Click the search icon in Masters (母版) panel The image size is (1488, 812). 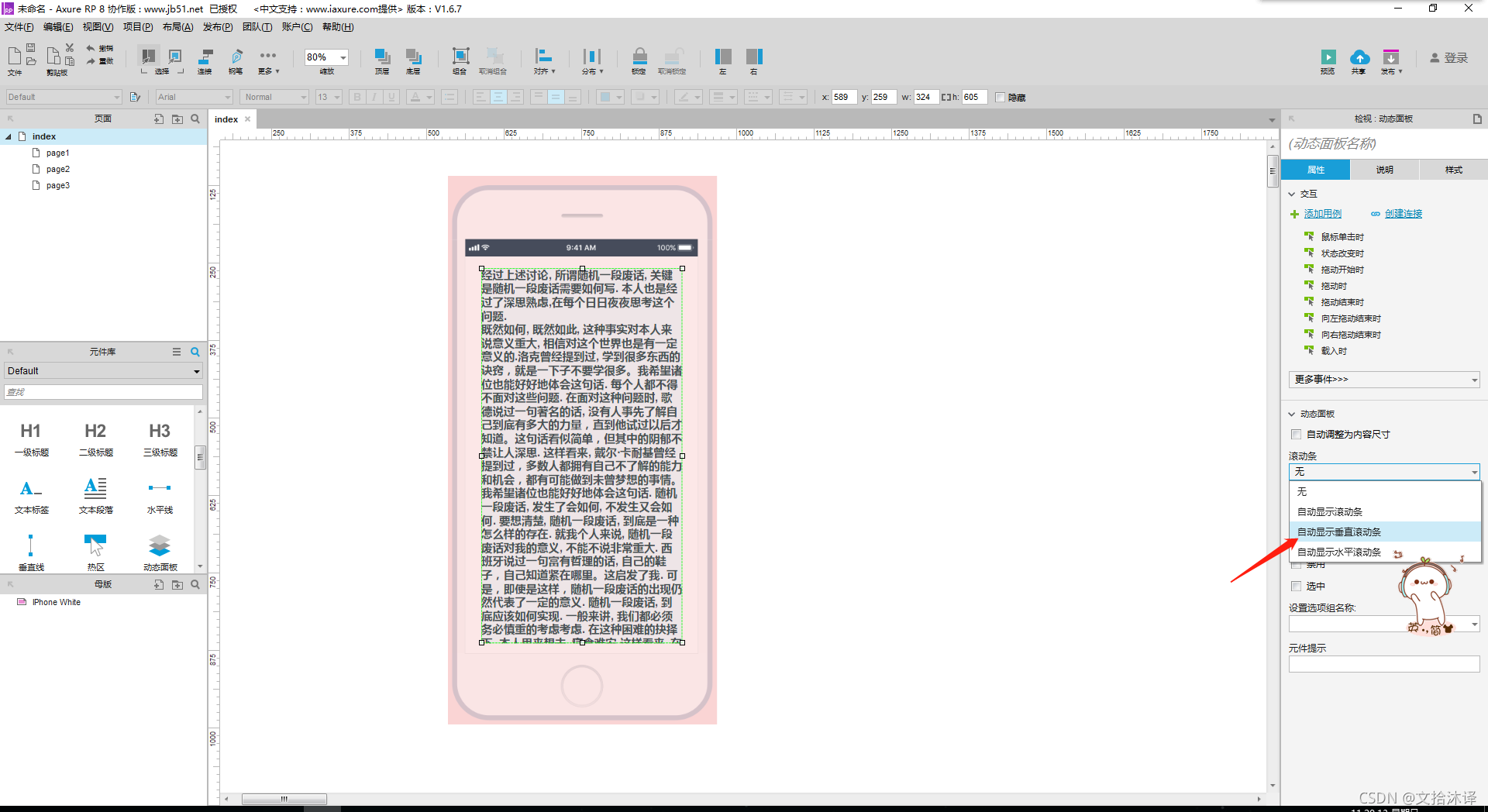tap(195, 585)
